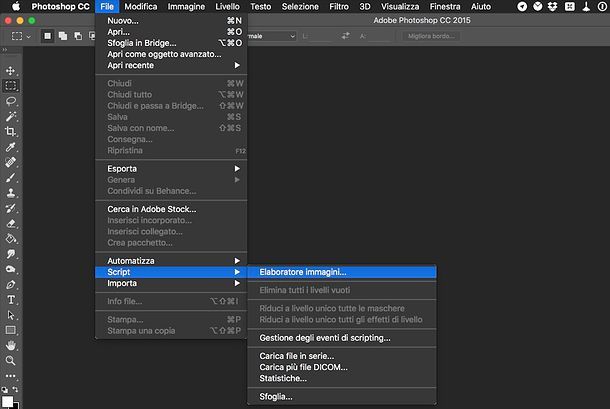Viewport: 610px width, 409px height.
Task: Swap foreground and background colors
Action: tap(15, 389)
